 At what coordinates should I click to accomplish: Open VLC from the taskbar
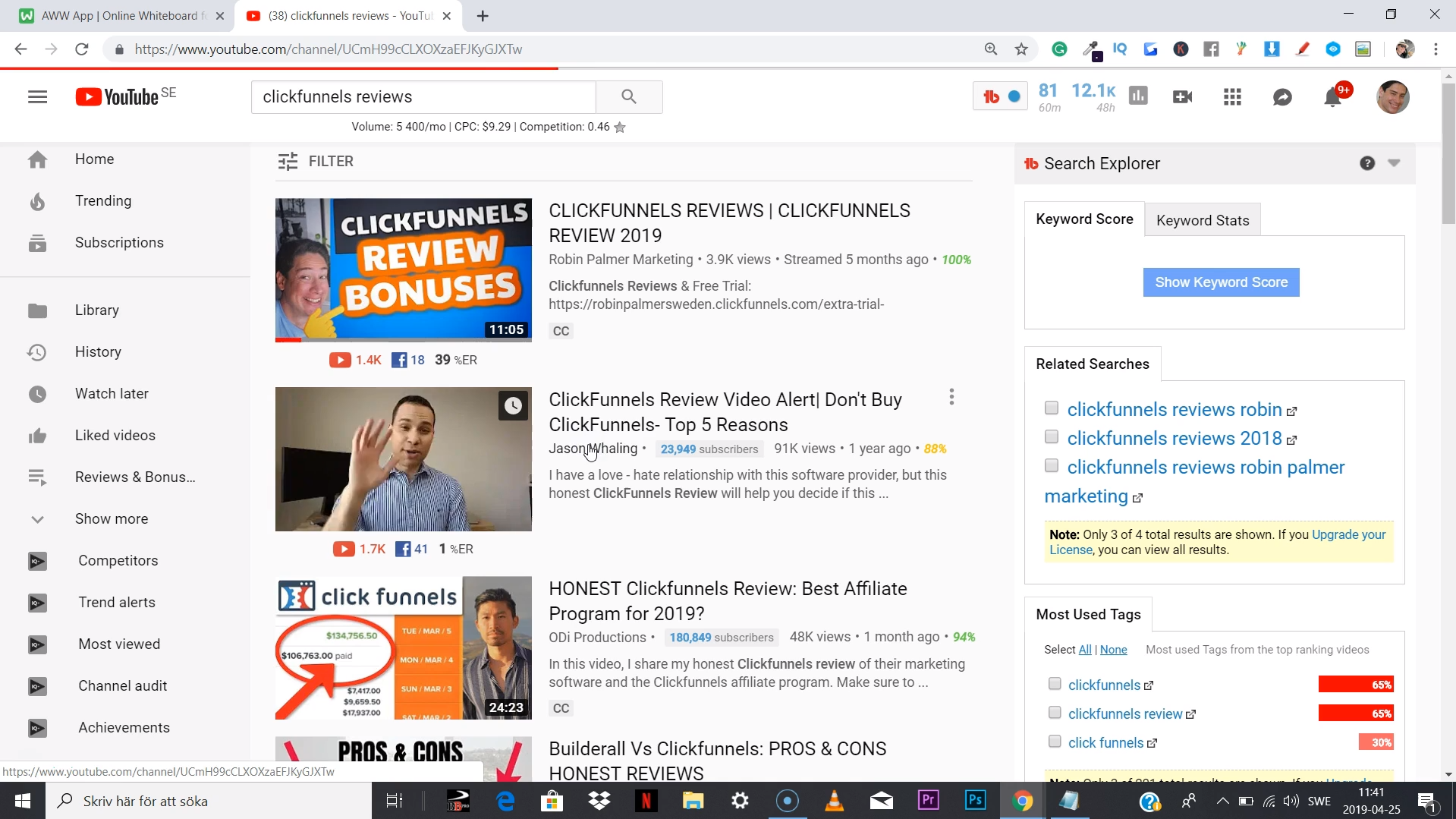tap(834, 801)
